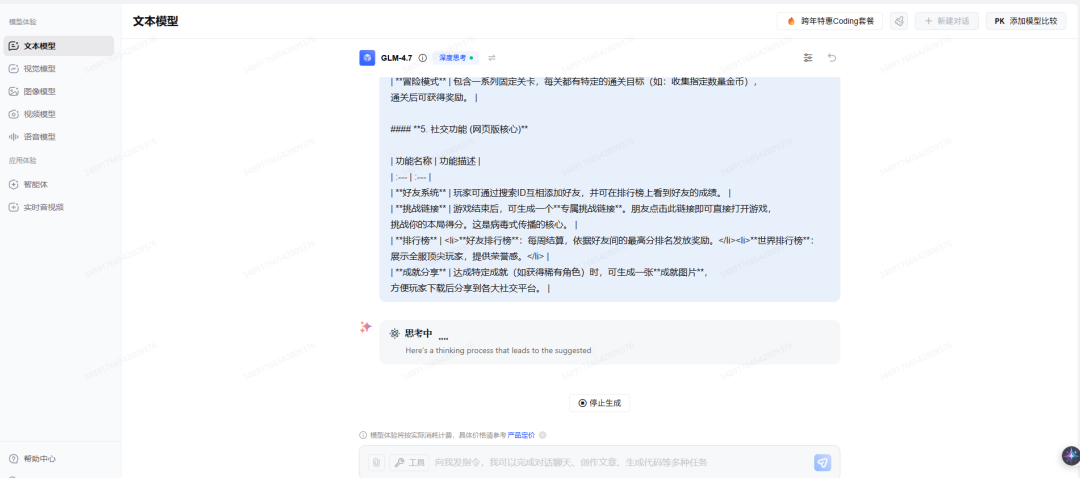Open 智能体 in the sidebar
Viewport: 1080px width, 478px height.
(x=59, y=185)
